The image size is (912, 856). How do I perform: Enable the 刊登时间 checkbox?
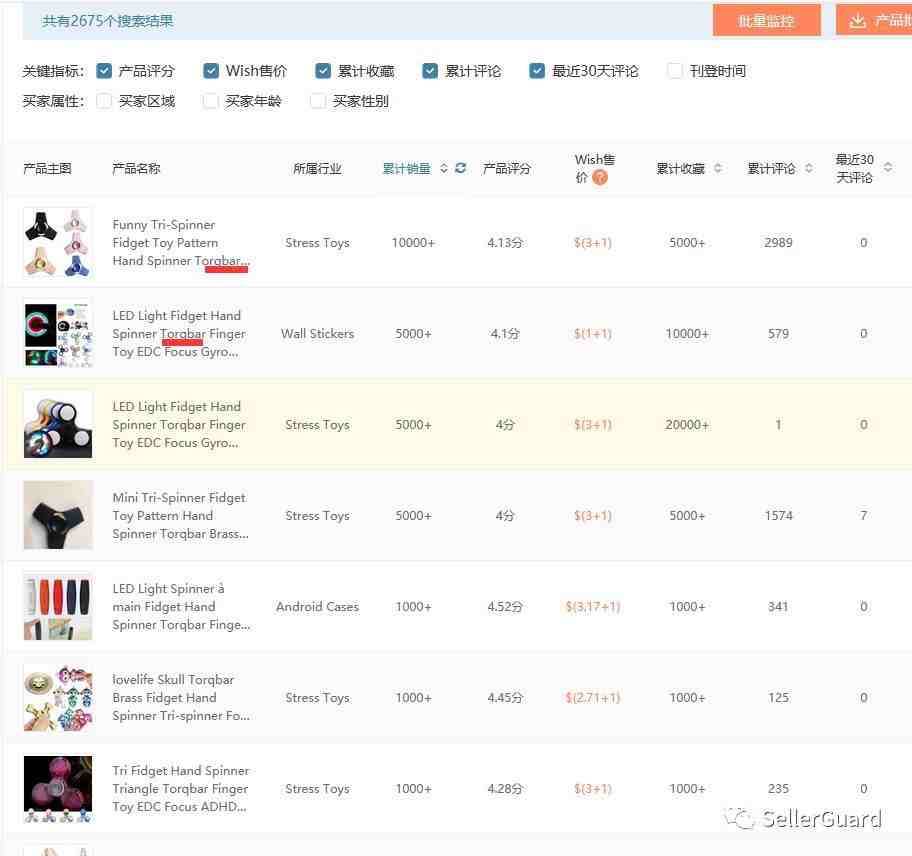click(x=675, y=71)
